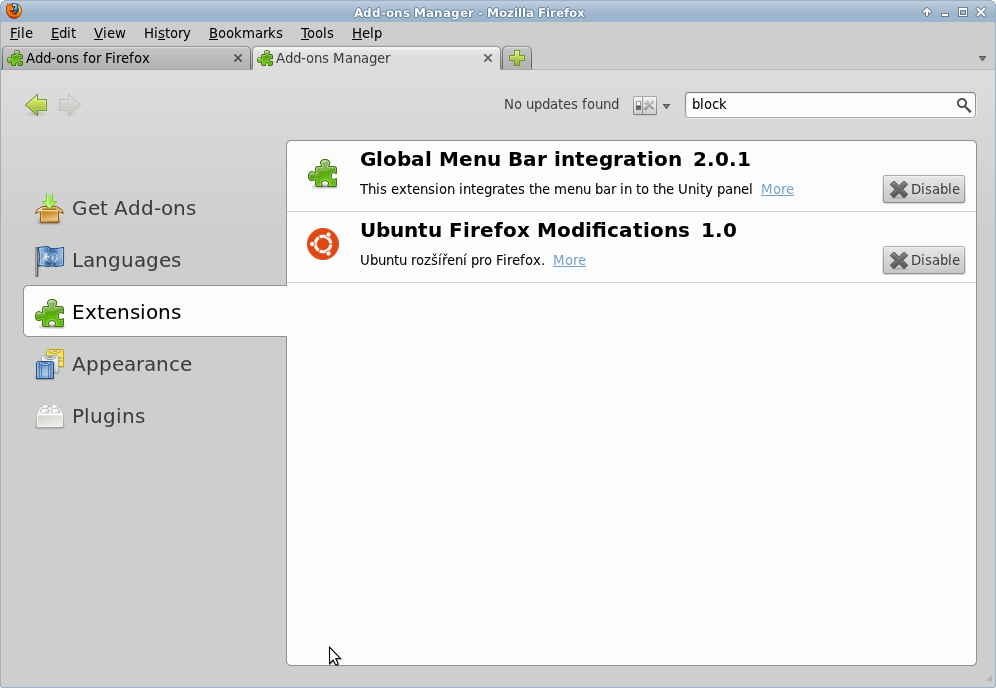The image size is (996, 688).
Task: Close the Add-ons Manager tab
Action: point(488,58)
